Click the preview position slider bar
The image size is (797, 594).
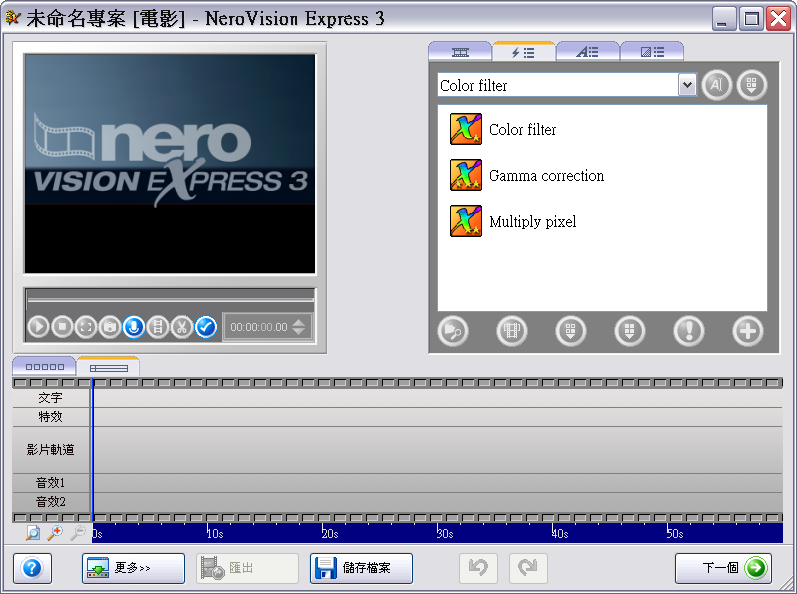pyautogui.click(x=170, y=299)
